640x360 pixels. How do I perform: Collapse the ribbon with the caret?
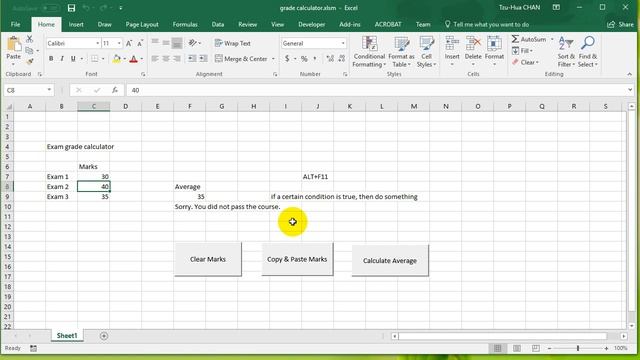pos(629,74)
